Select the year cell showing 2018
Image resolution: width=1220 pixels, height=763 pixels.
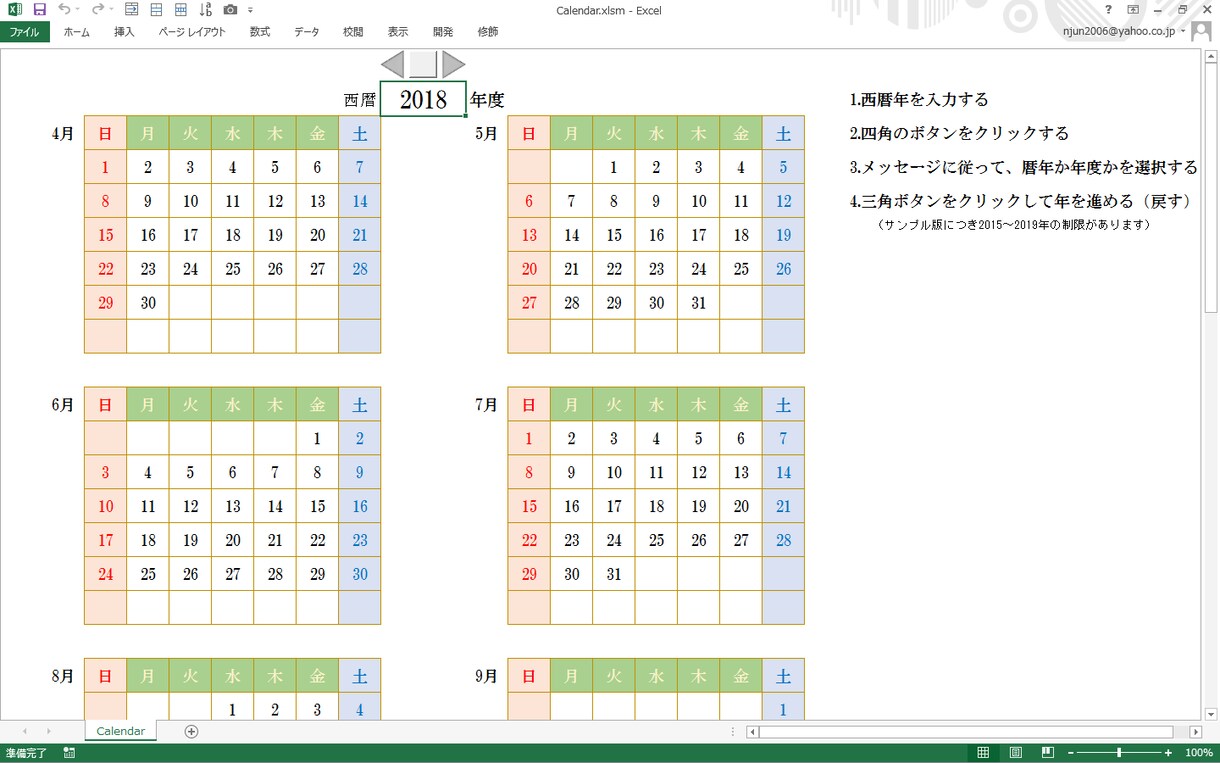coord(423,99)
